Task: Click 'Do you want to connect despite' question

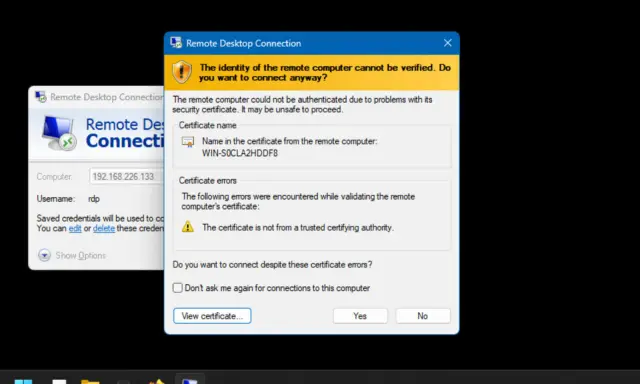Action: point(272,265)
